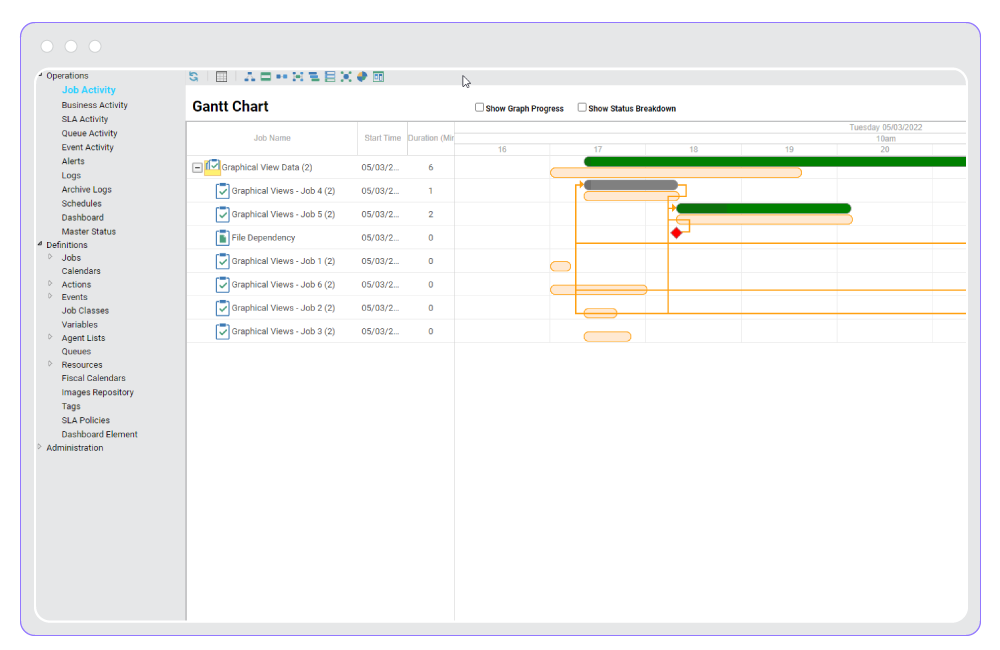
Task: Click the green Gantt bar view icon
Action: 265,76
